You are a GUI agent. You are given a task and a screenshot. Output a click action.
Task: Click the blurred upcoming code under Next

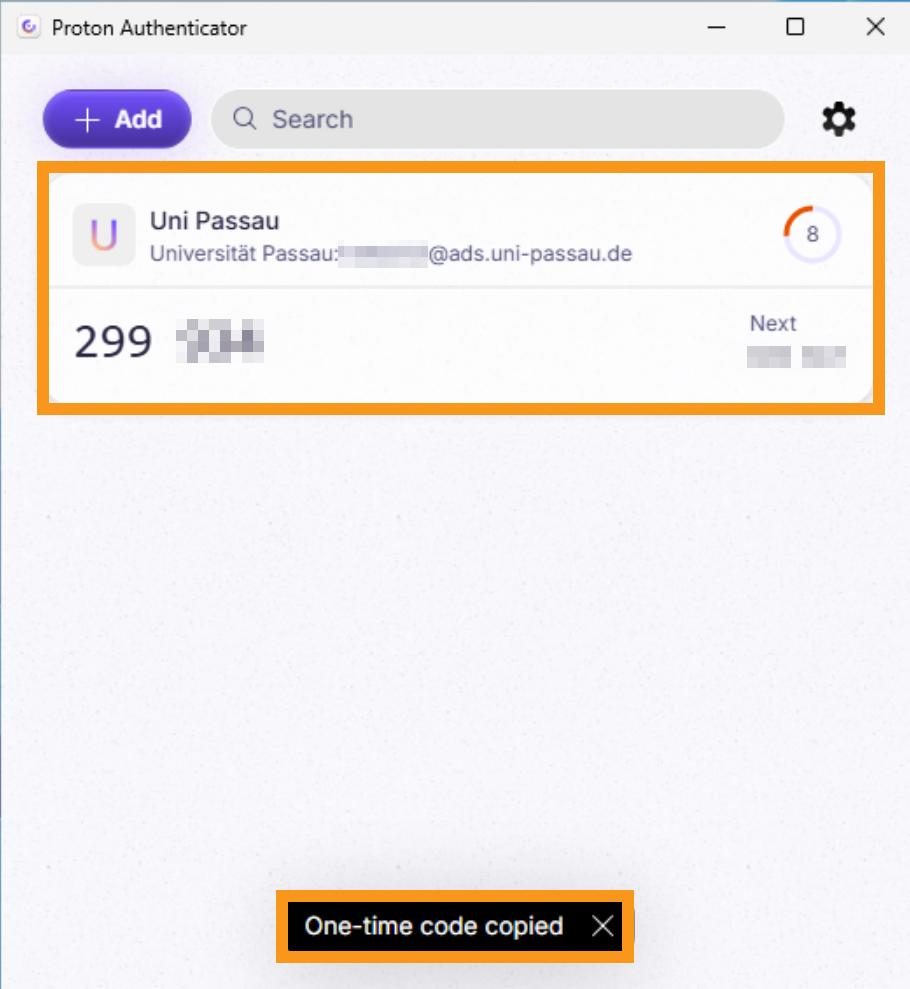796,357
